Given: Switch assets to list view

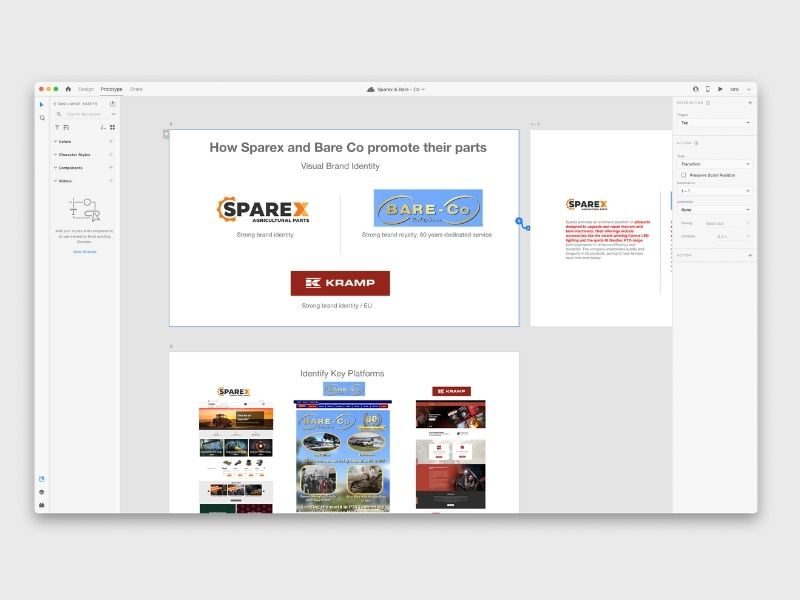Looking at the screenshot, I should click(104, 127).
